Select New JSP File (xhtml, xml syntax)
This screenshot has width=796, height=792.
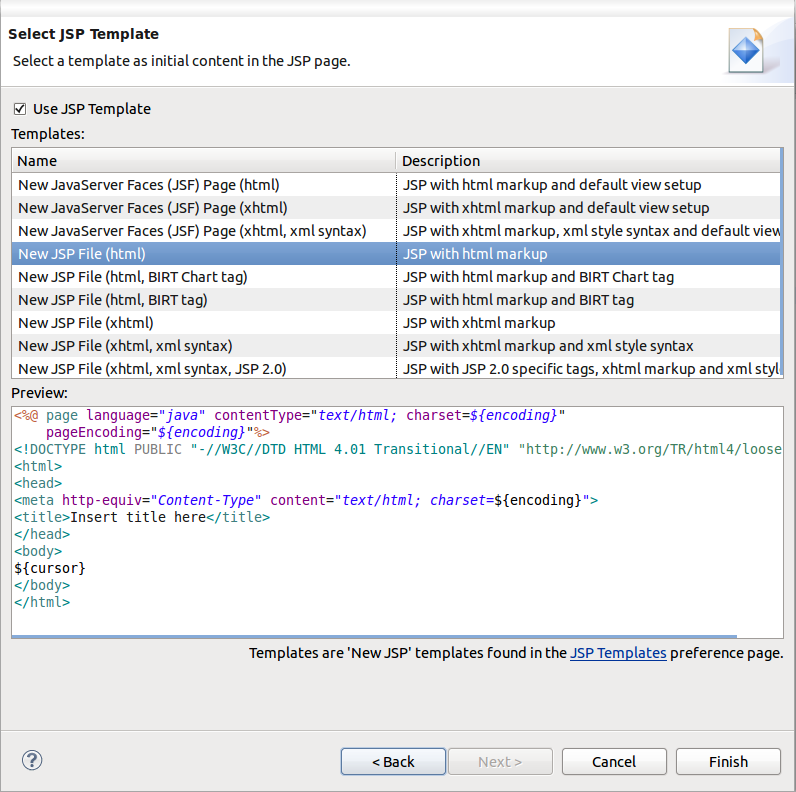pyautogui.click(x=395, y=346)
